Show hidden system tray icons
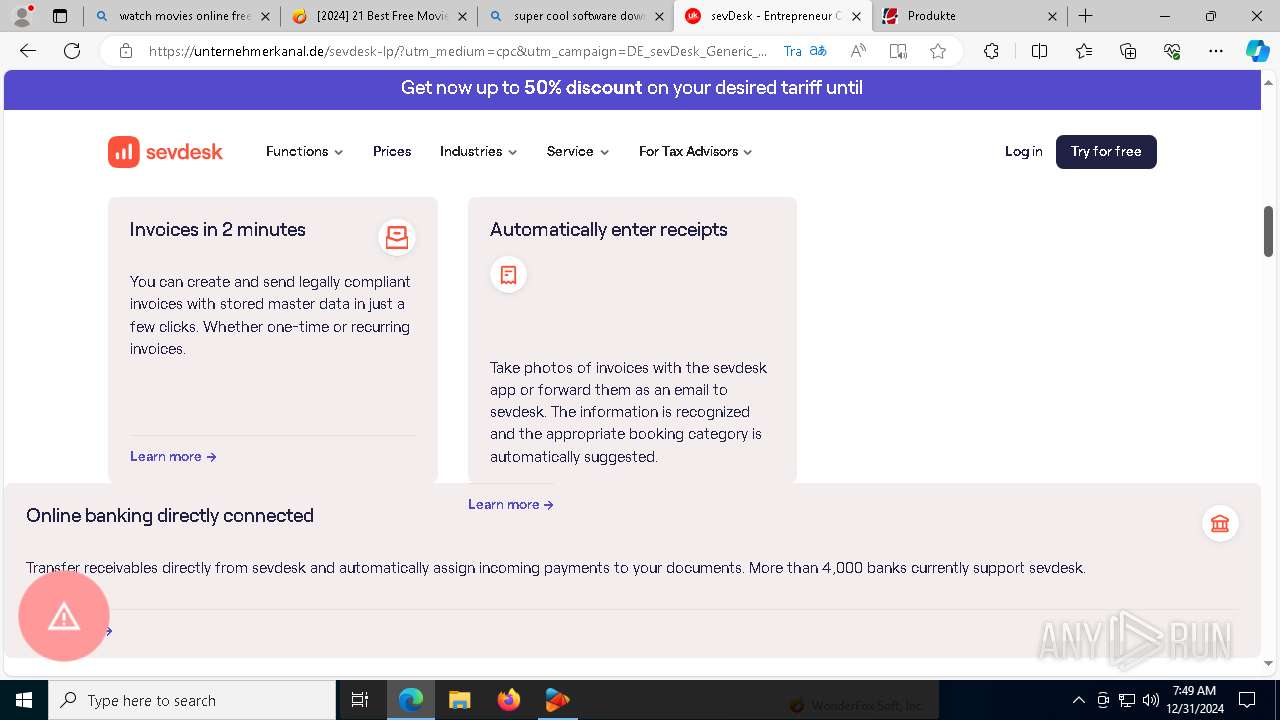 pyautogui.click(x=1078, y=700)
